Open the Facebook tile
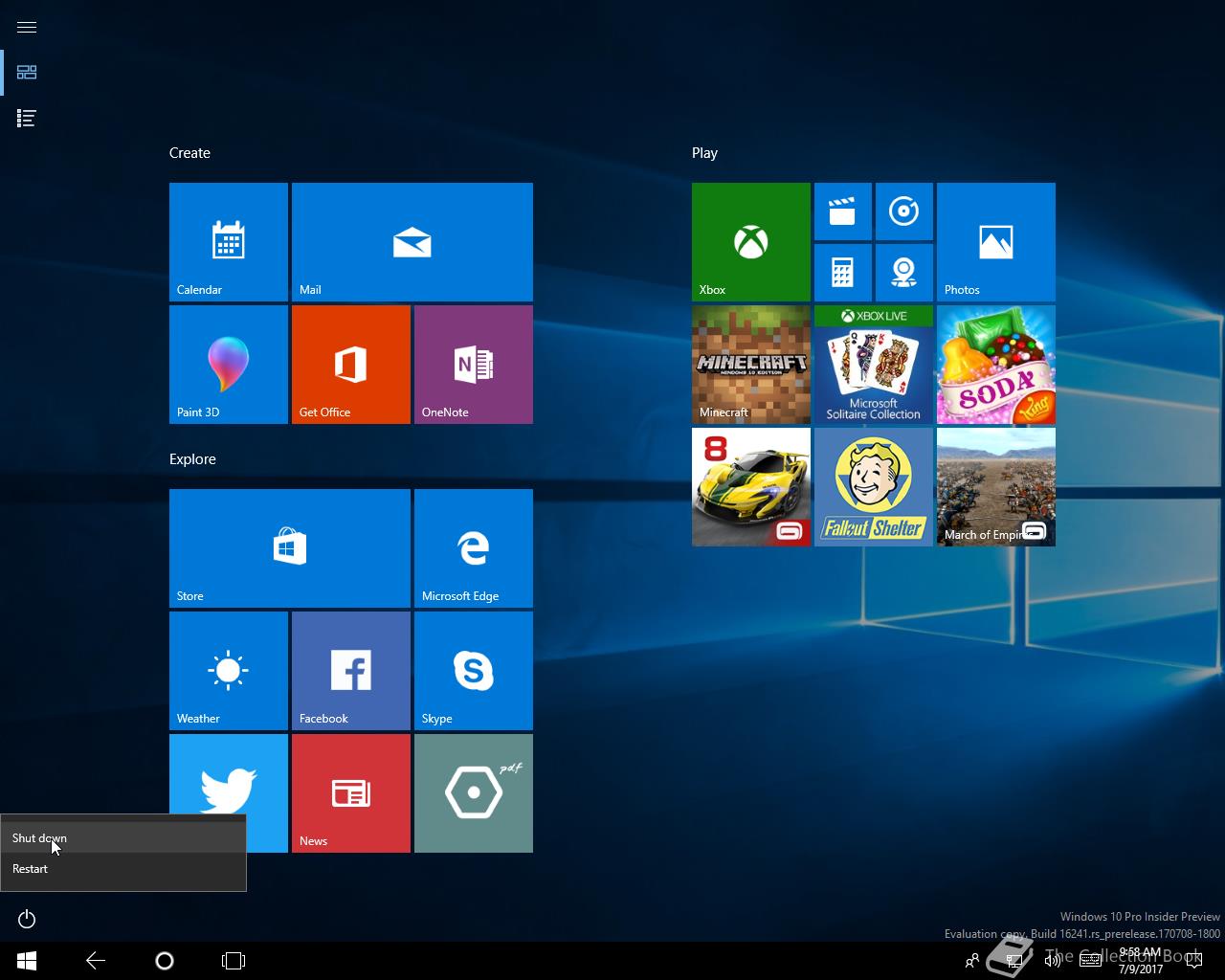This screenshot has height=980, width=1225. pyautogui.click(x=351, y=671)
